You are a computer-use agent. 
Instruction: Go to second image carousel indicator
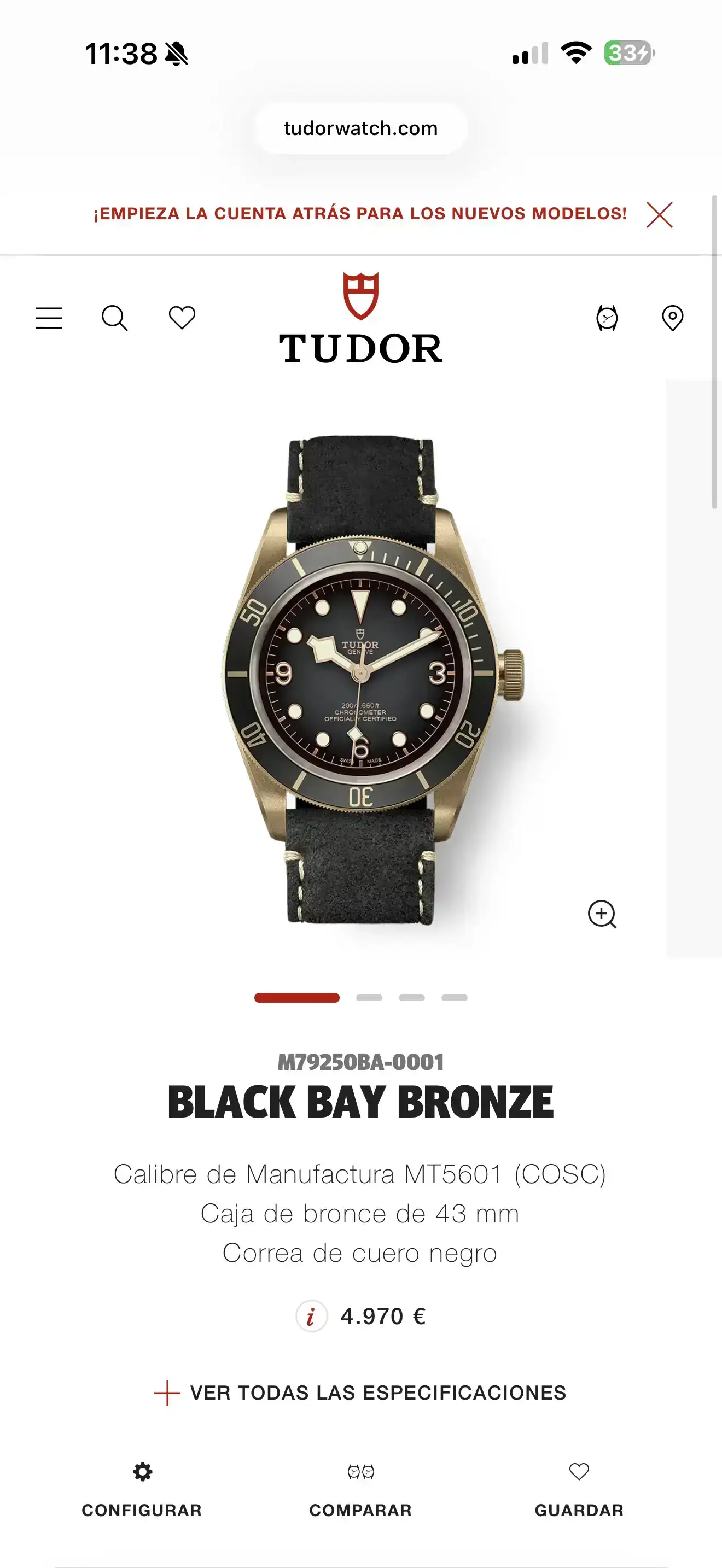(369, 998)
